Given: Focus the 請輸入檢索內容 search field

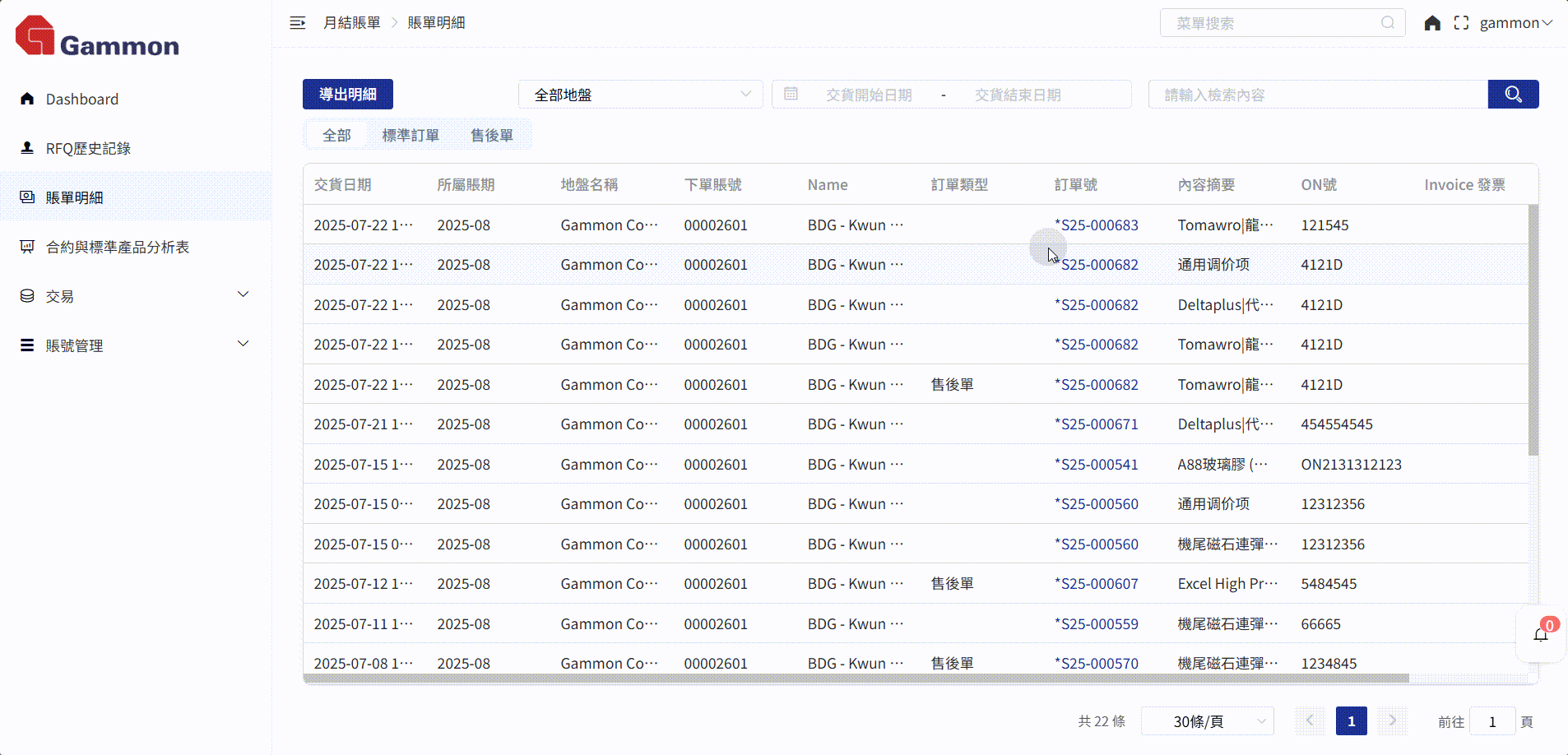Looking at the screenshot, I should click(1316, 95).
